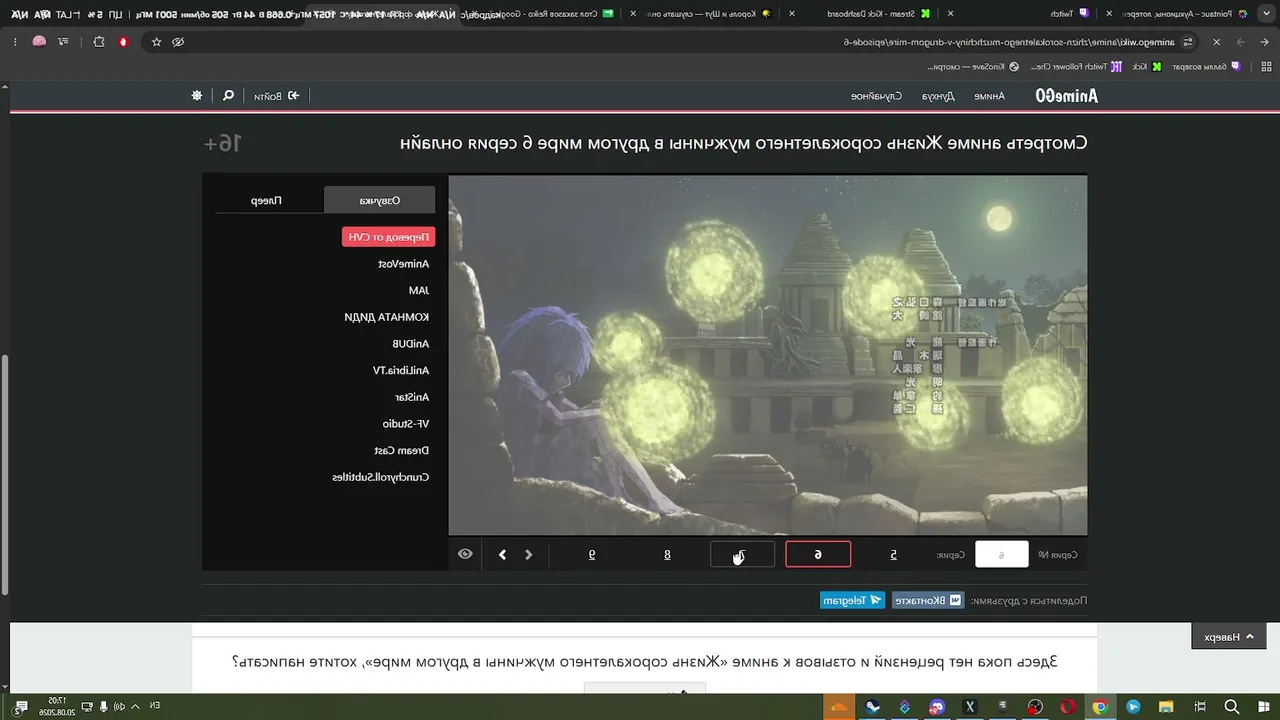
Task: Toggle the watched eye icon under player
Action: coord(465,554)
